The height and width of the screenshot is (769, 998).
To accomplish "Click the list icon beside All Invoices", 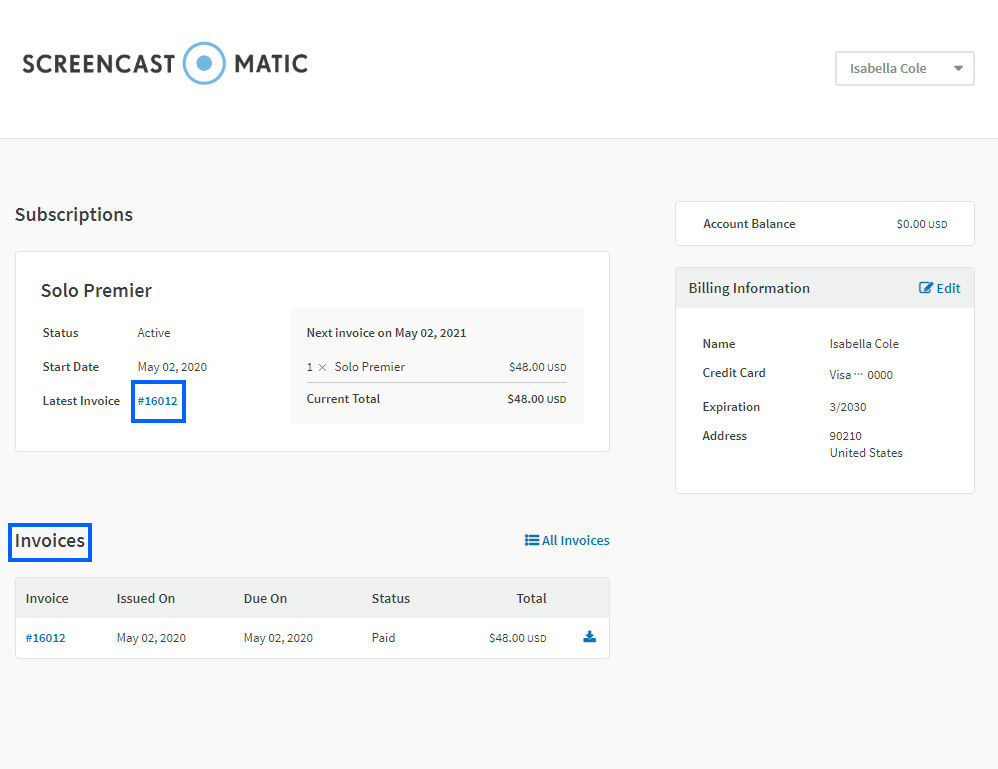I will [531, 540].
